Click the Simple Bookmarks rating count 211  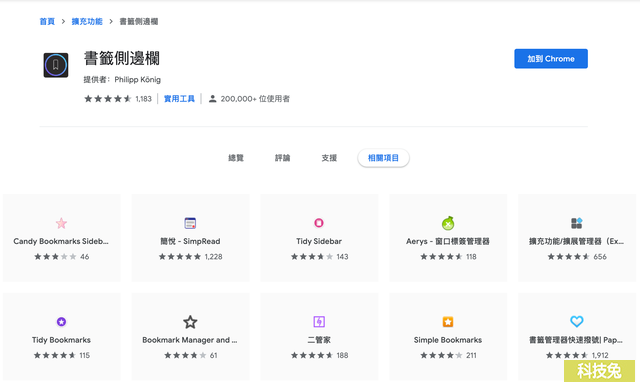471,356
